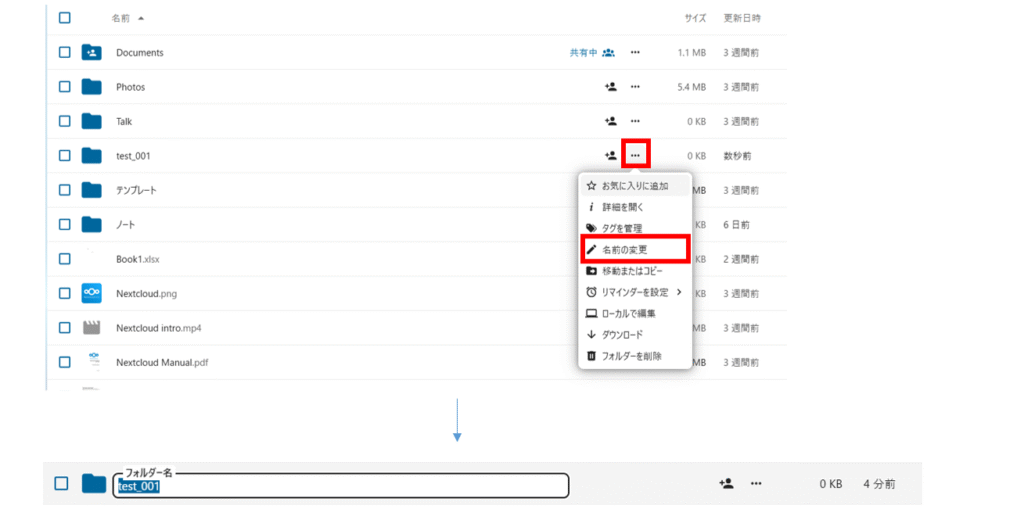Click the Nextcloud intro.mp4 video icon
This screenshot has width=1024, height=520.
92,327
